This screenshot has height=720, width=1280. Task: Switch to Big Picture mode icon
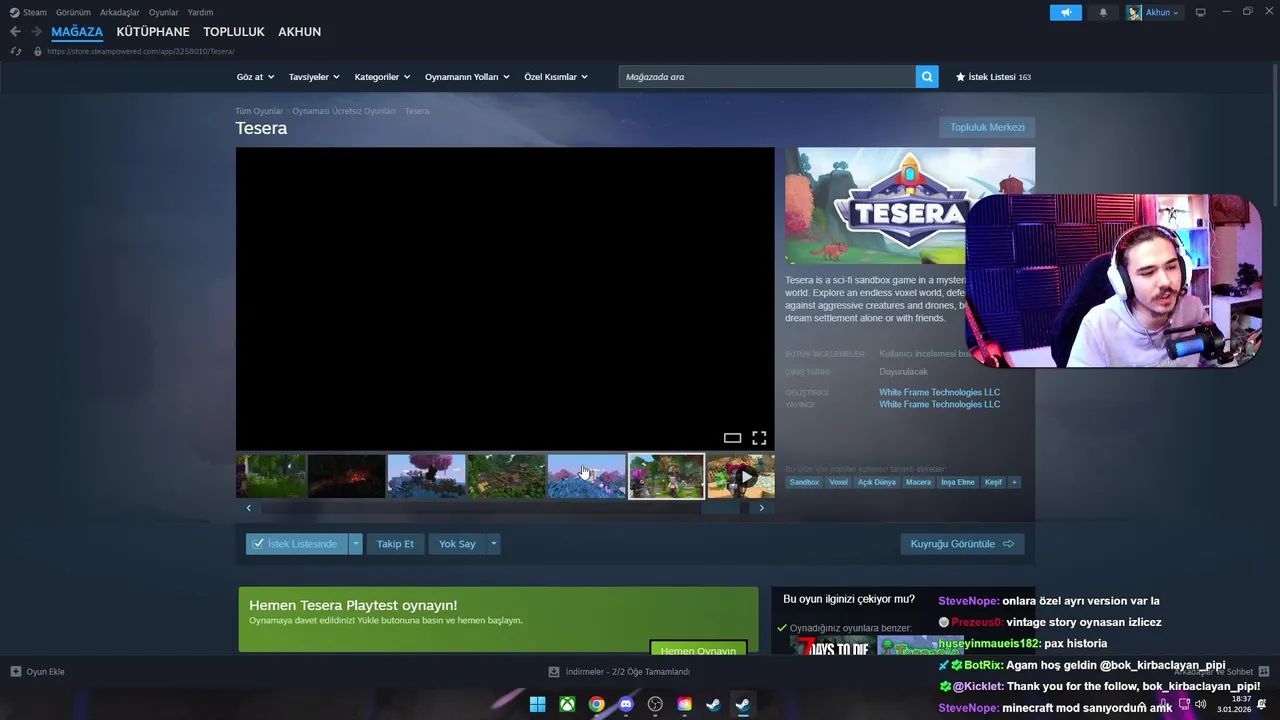[1201, 12]
